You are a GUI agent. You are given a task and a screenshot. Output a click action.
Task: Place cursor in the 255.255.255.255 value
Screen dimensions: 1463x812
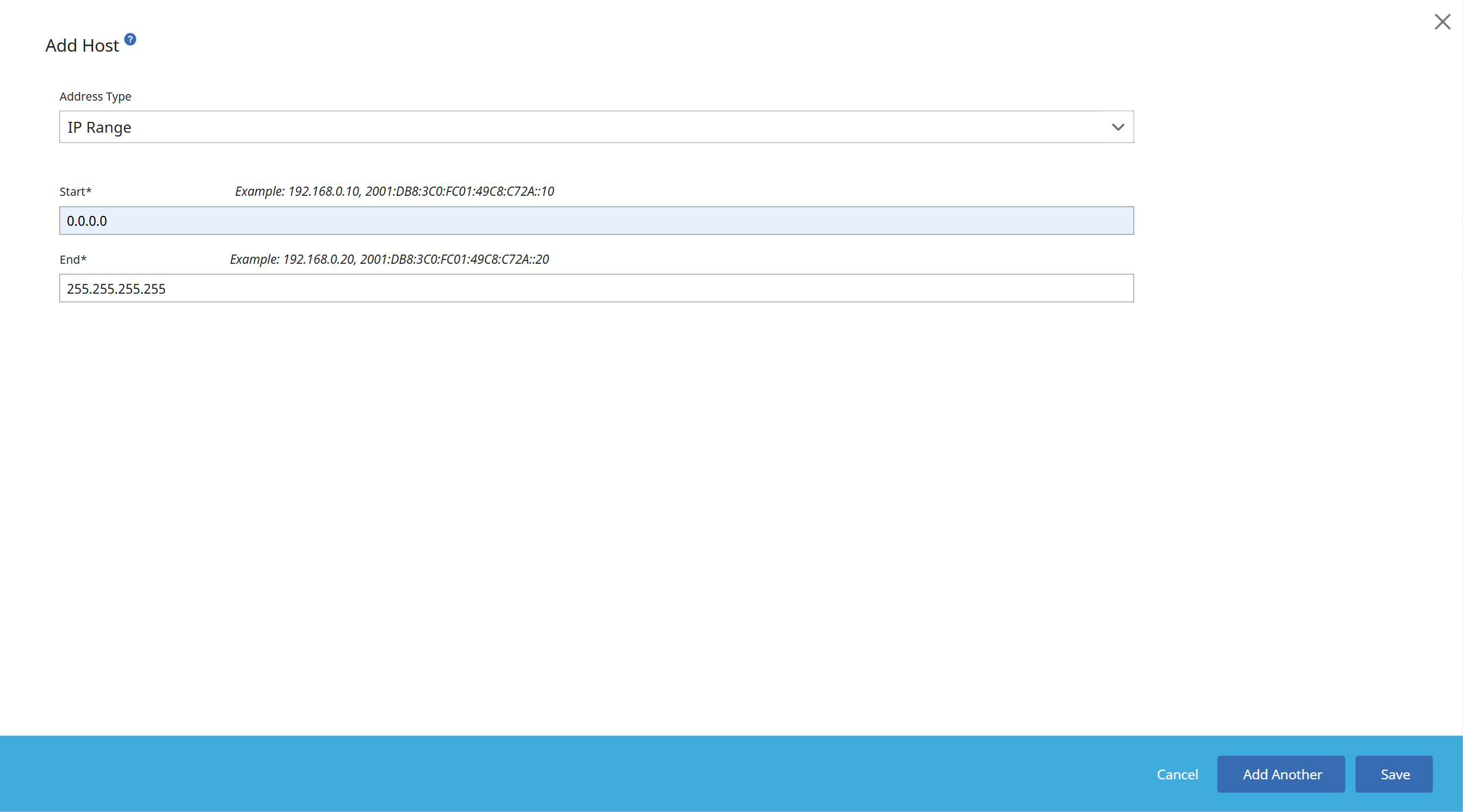click(116, 289)
